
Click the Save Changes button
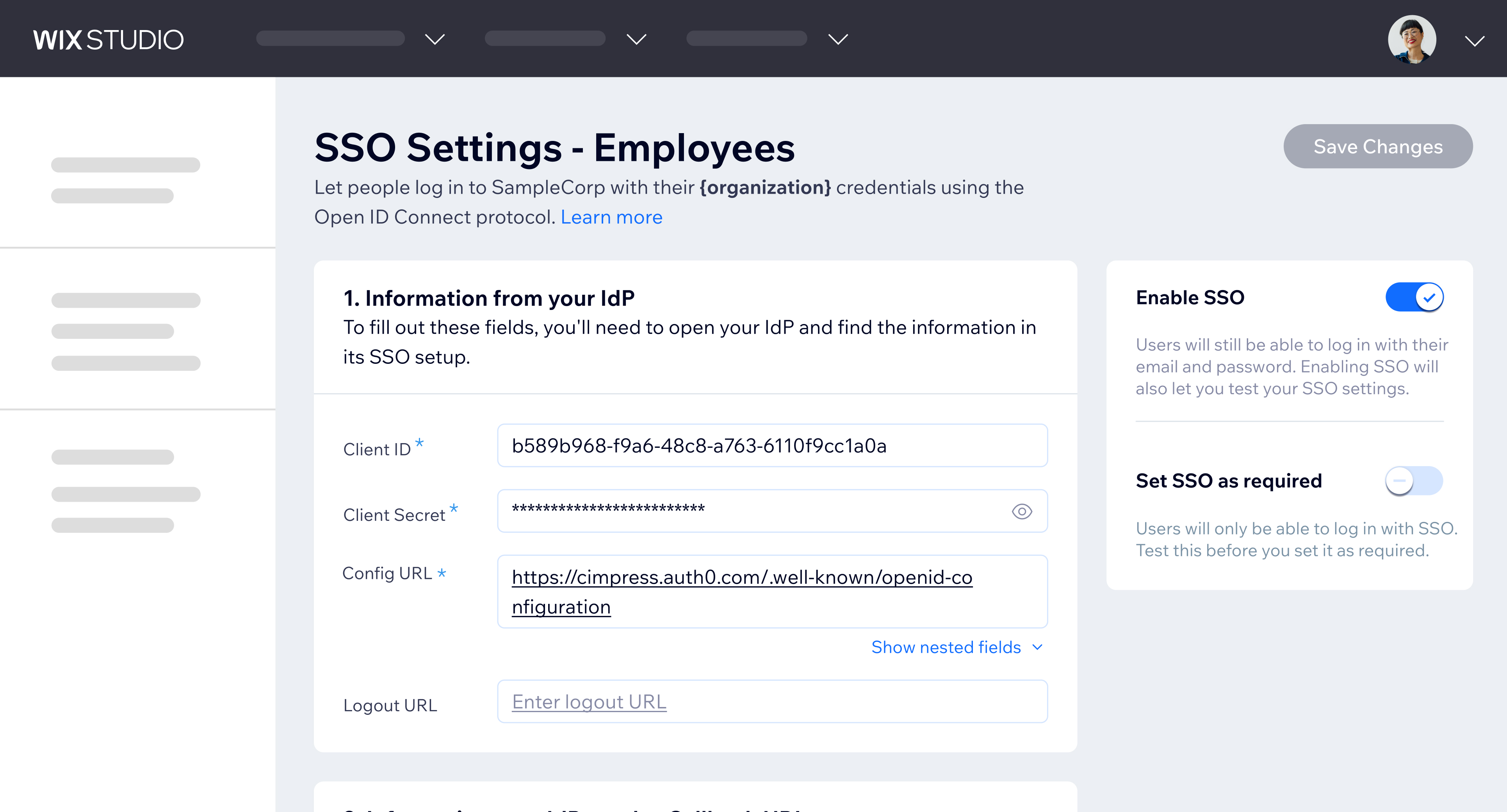pyautogui.click(x=1378, y=146)
